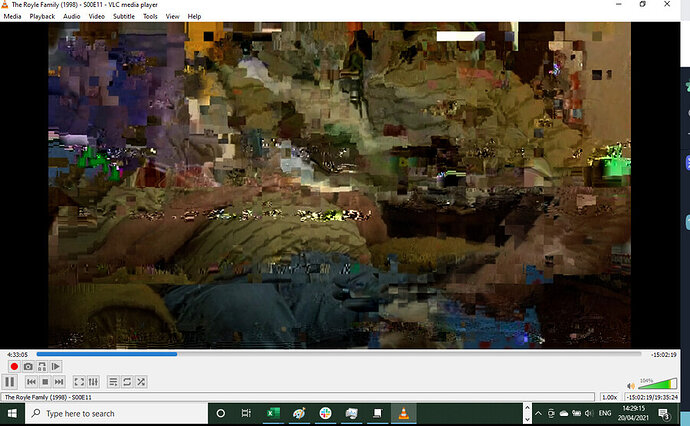Click the red Record button

[x=14, y=366]
